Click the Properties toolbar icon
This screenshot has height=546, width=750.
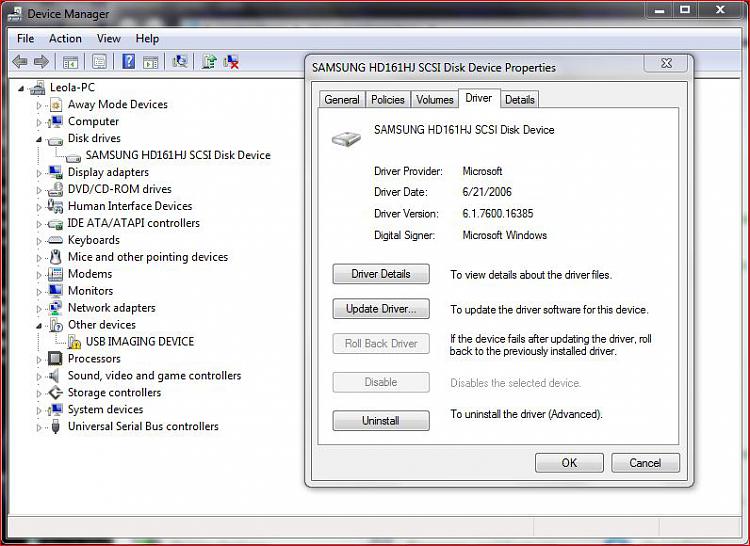point(99,62)
